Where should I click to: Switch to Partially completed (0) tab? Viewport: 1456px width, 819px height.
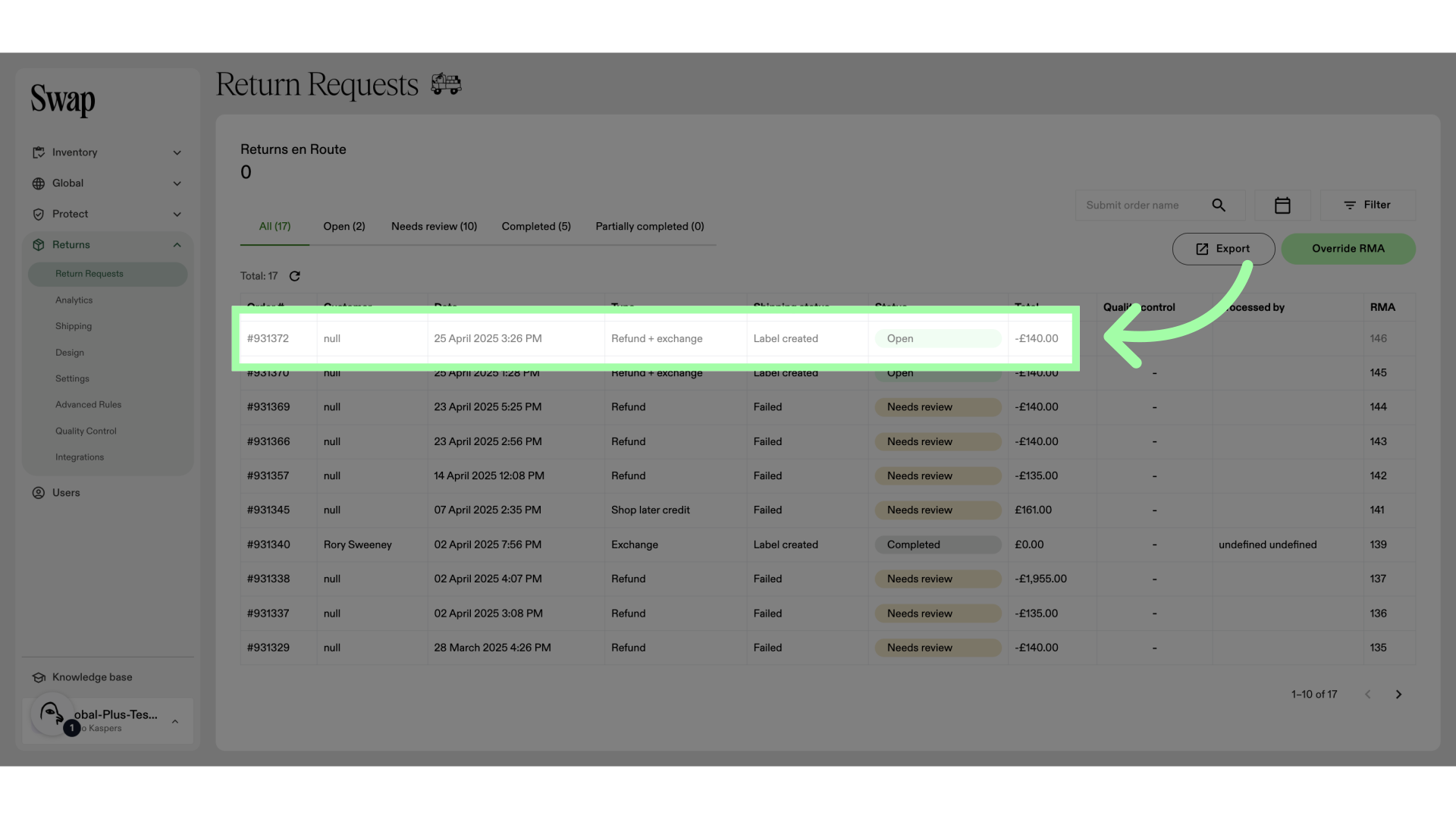[650, 226]
